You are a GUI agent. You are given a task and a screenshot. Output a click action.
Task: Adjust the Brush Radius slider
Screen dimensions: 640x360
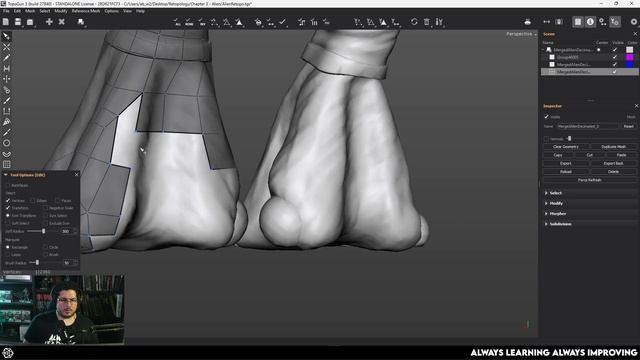click(x=37, y=262)
